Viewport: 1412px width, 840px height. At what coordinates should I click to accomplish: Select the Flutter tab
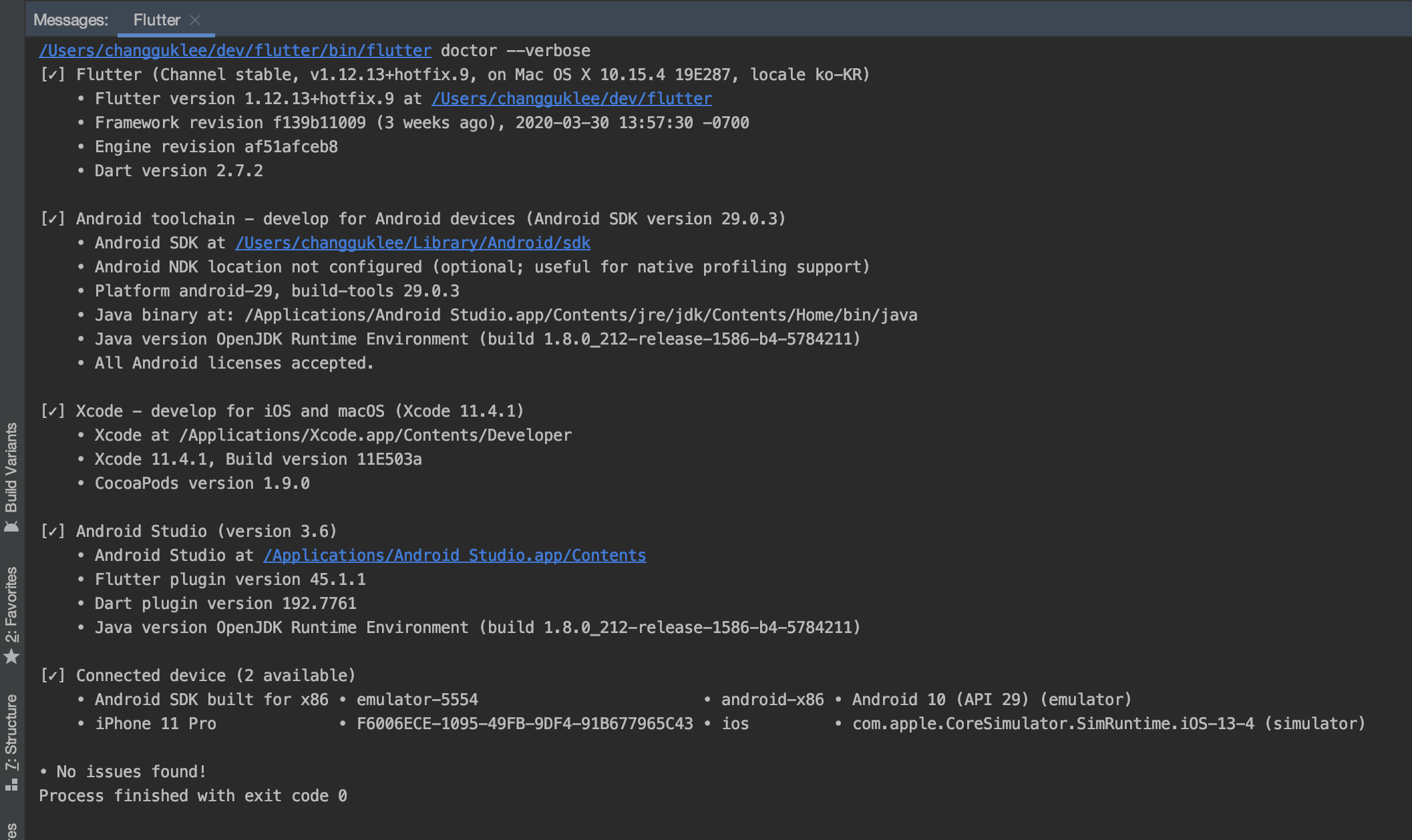coord(156,20)
